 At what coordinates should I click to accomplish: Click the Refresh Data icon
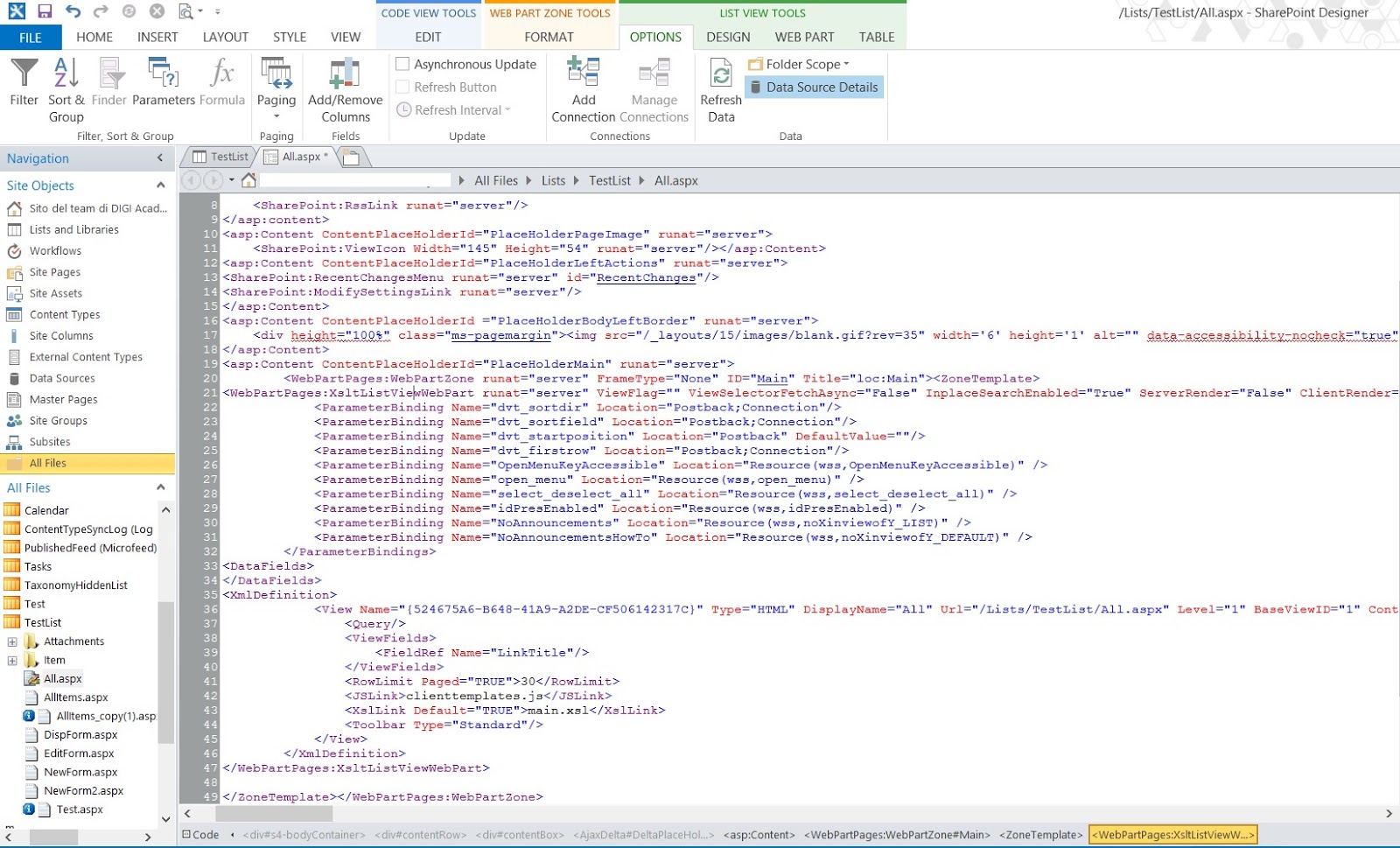tap(720, 83)
